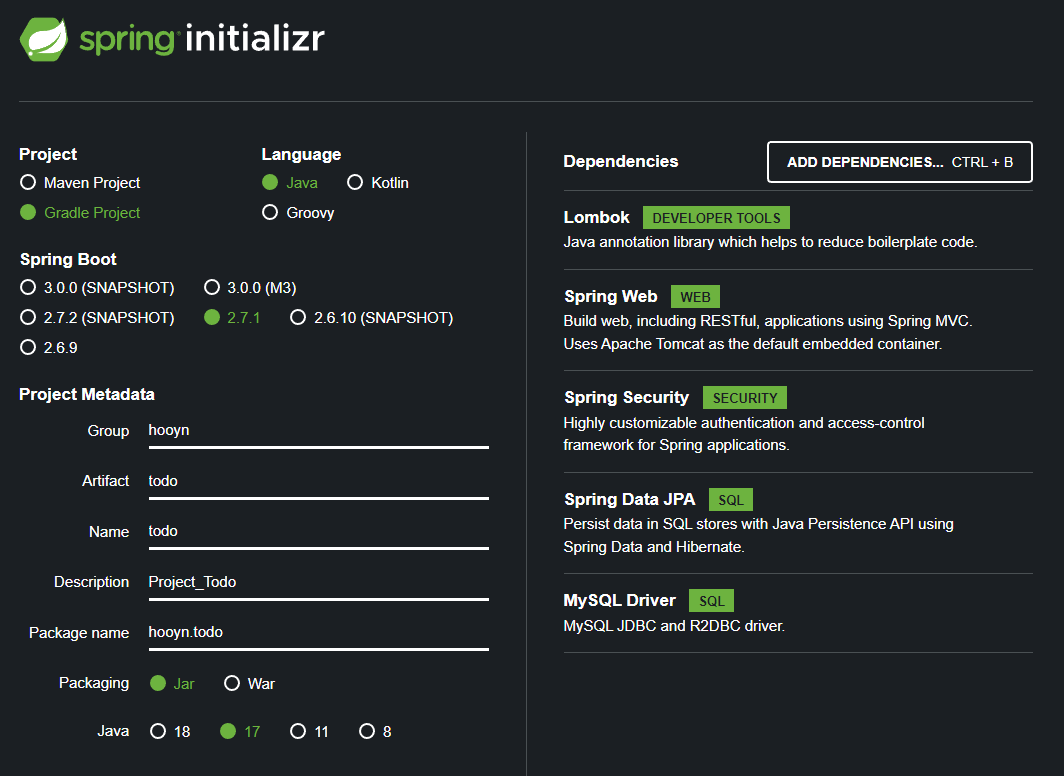1064x776 pixels.
Task: Click the spring initializr title text
Action: tap(202, 39)
